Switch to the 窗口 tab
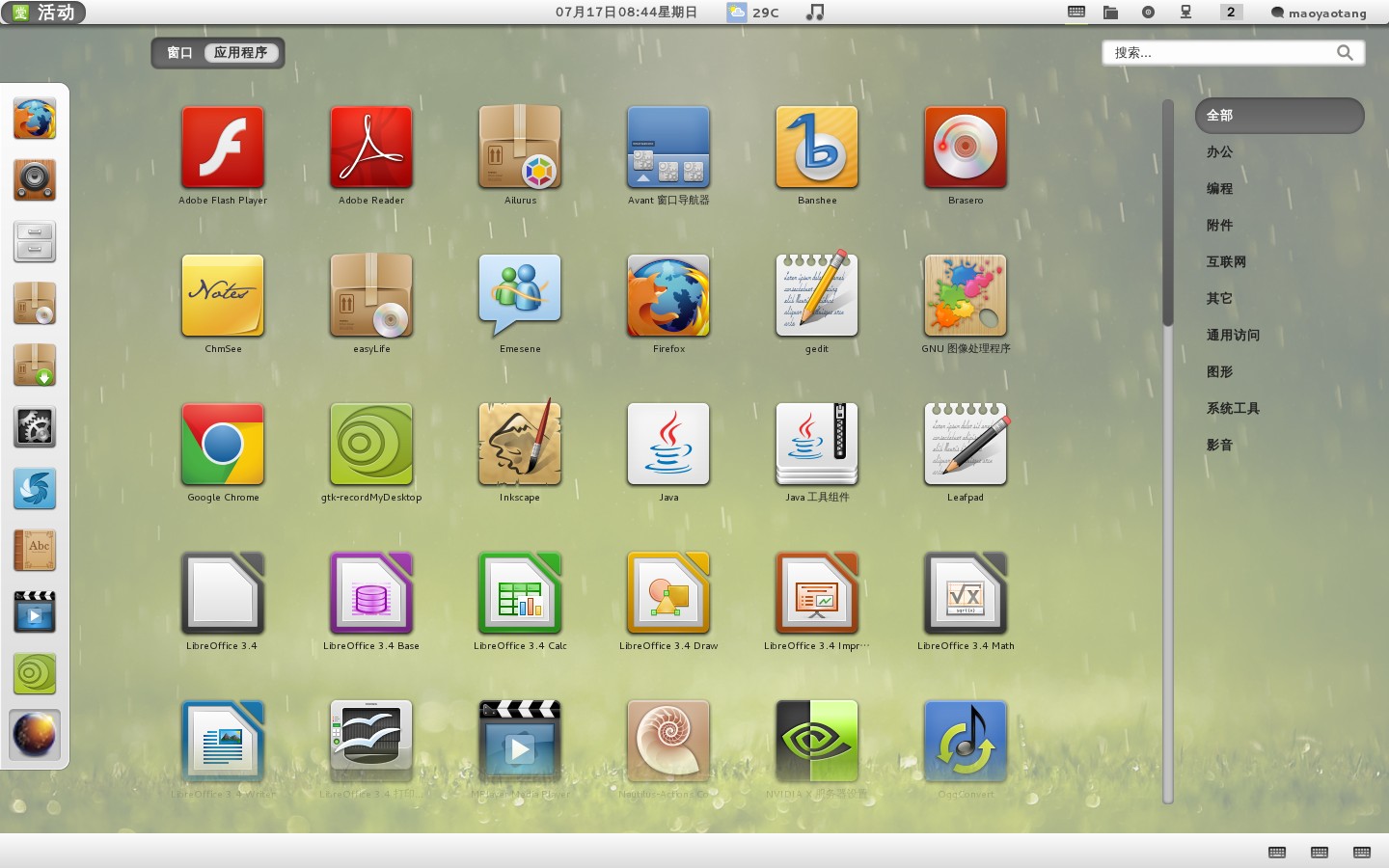This screenshot has height=868, width=1389. point(179,53)
